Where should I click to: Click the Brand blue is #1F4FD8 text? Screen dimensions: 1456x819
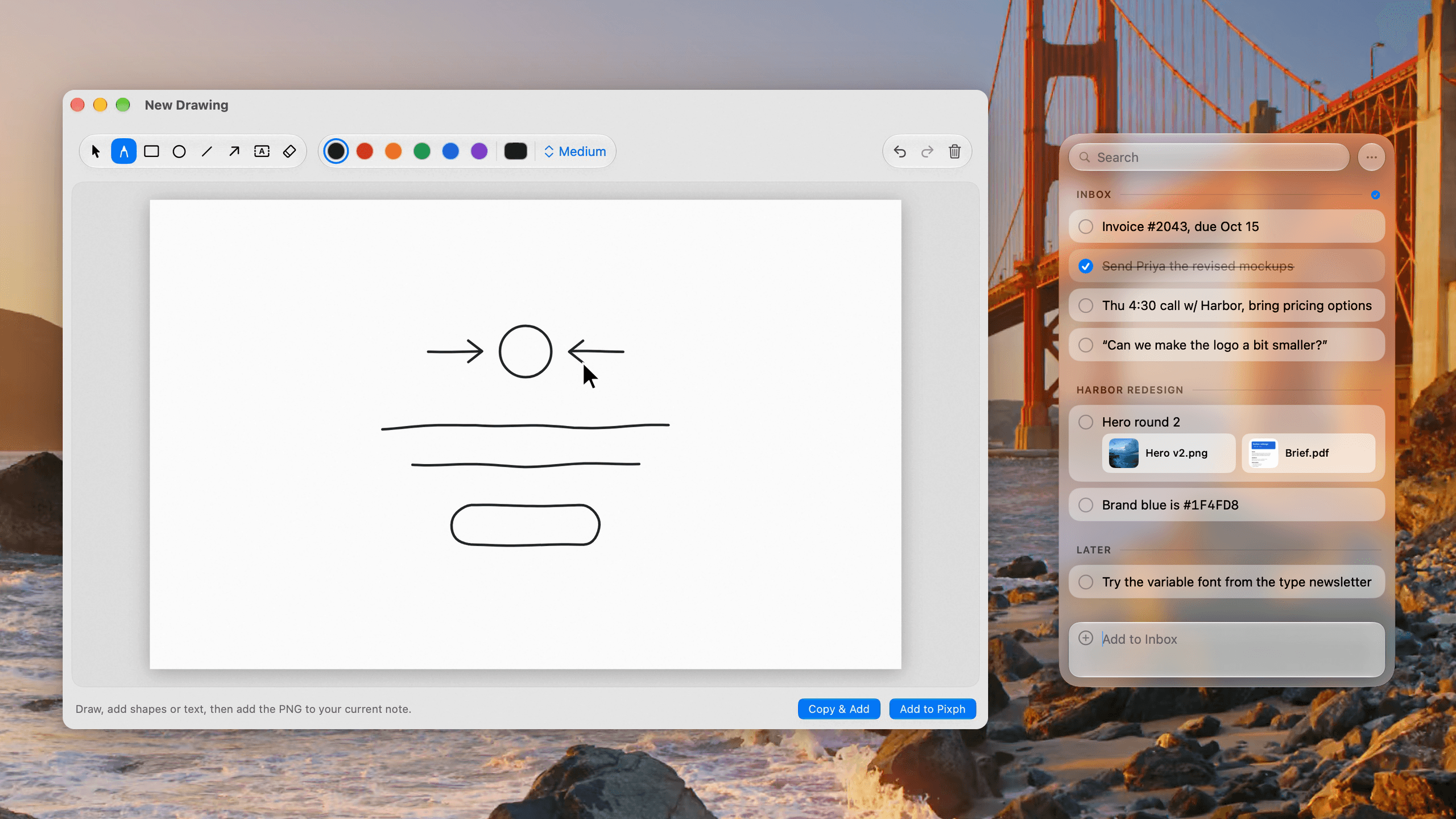coord(1170,505)
